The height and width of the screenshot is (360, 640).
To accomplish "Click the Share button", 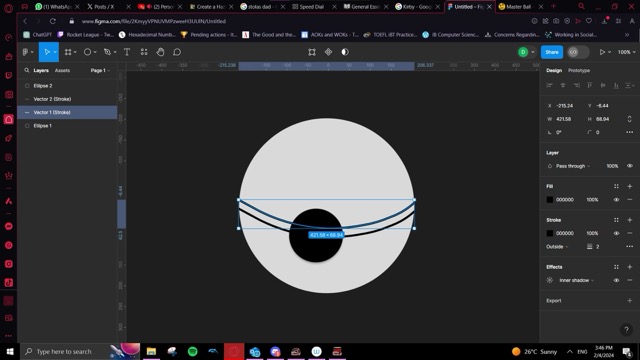I will [x=551, y=52].
